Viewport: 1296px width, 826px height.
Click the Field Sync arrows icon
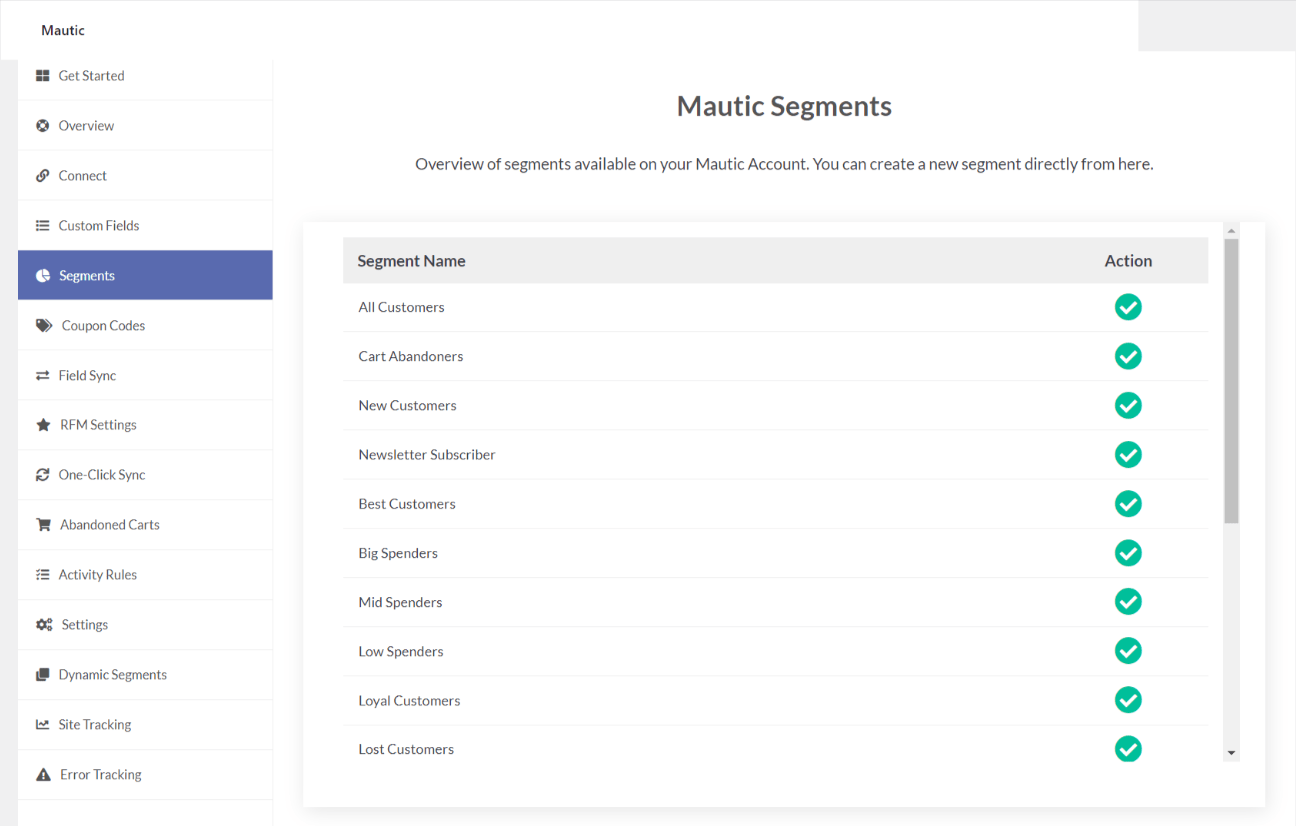click(x=42, y=375)
